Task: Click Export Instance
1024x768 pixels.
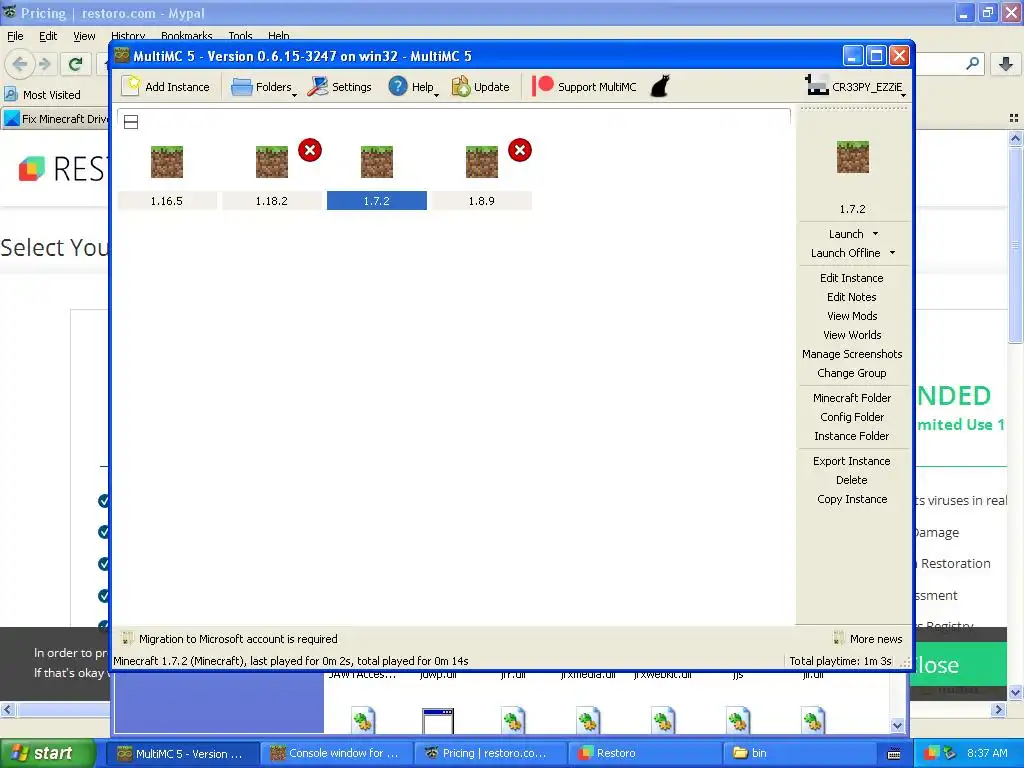Action: pos(852,460)
